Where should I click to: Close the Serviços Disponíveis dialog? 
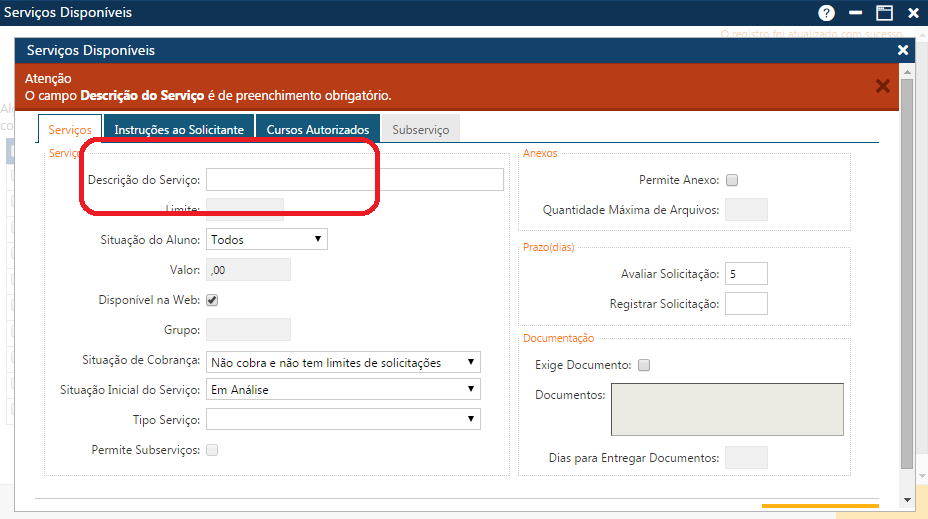point(903,50)
